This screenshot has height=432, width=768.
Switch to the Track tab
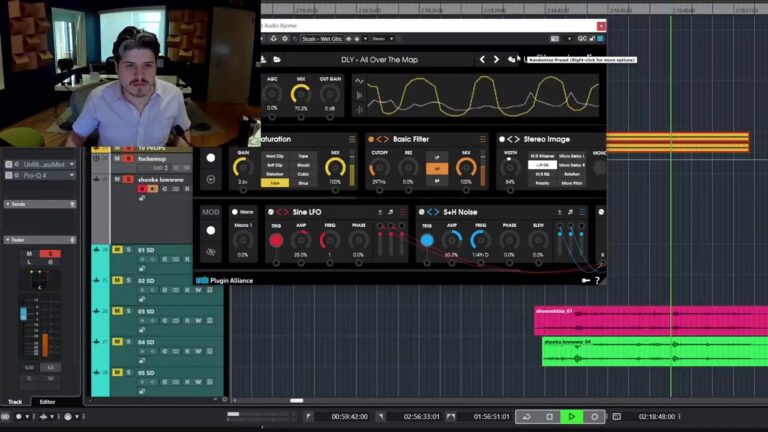(x=15, y=401)
